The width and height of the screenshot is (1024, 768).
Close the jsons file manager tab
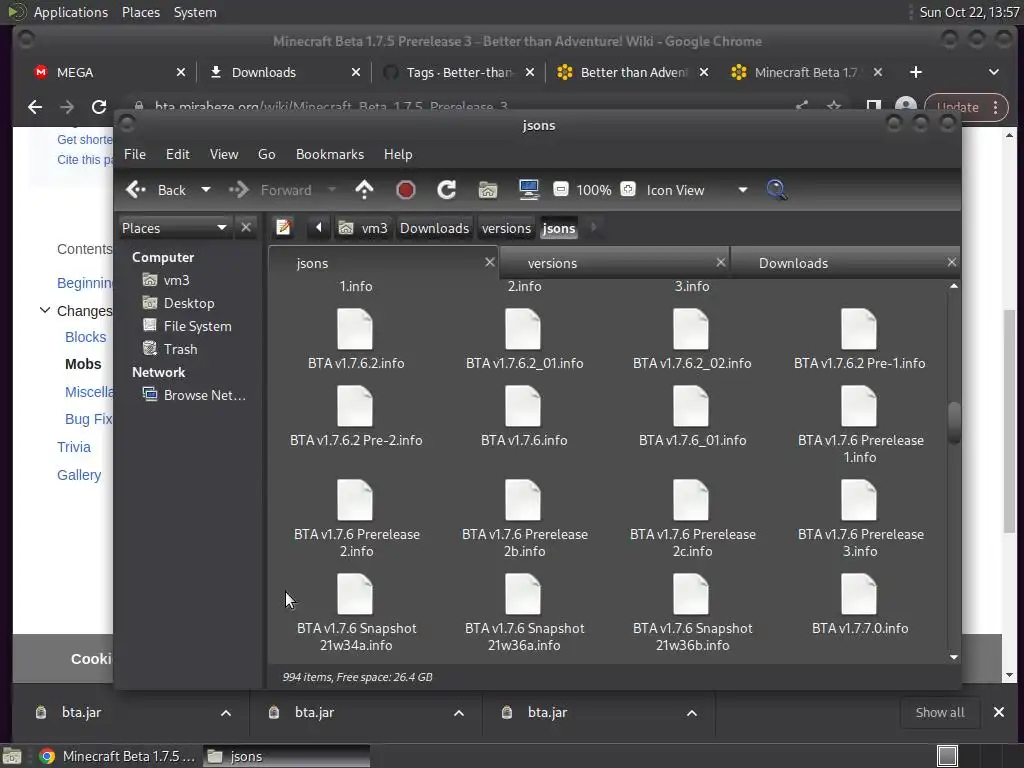[489, 262]
